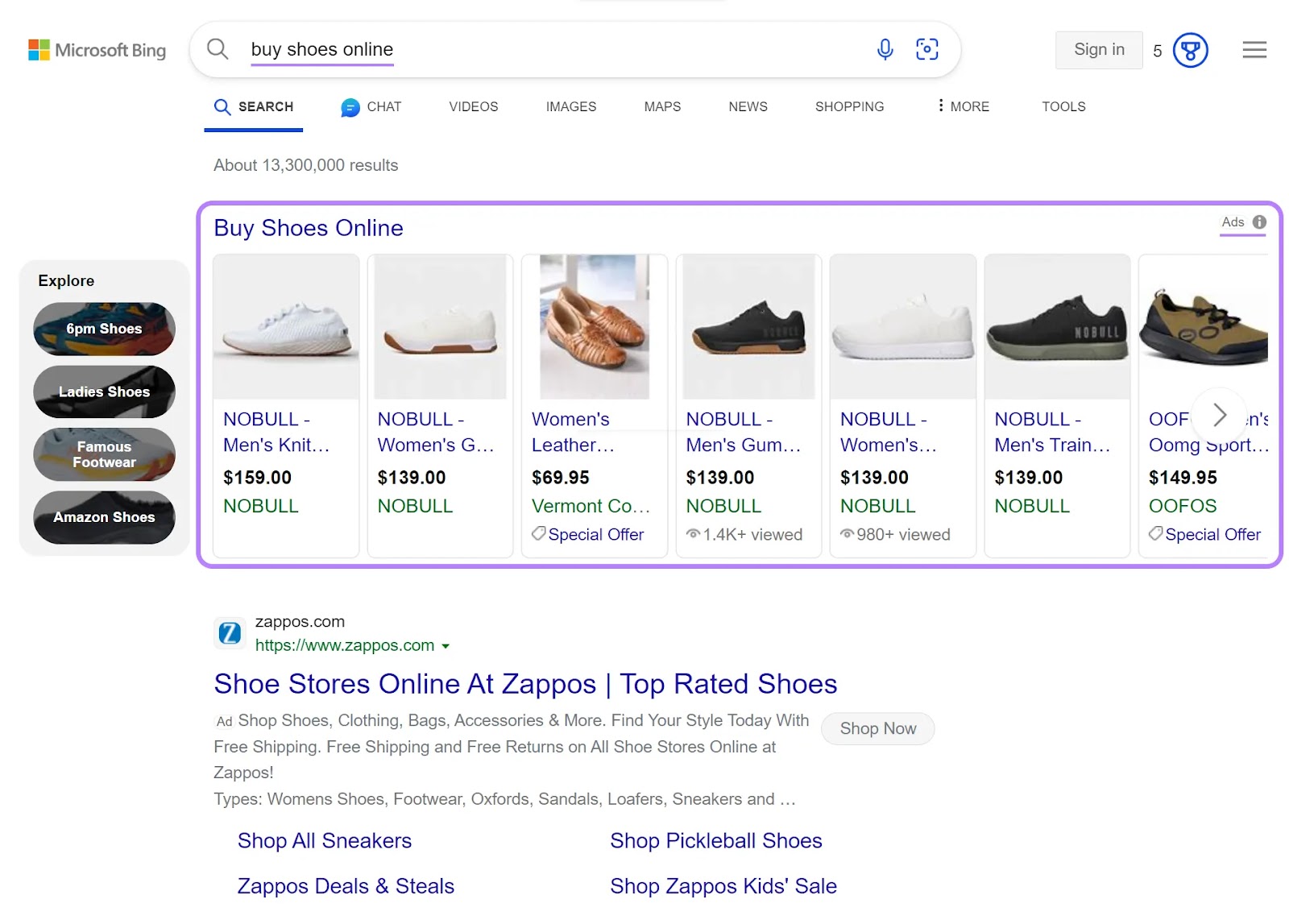Click the right chevron on the ad carousel

(x=1219, y=416)
